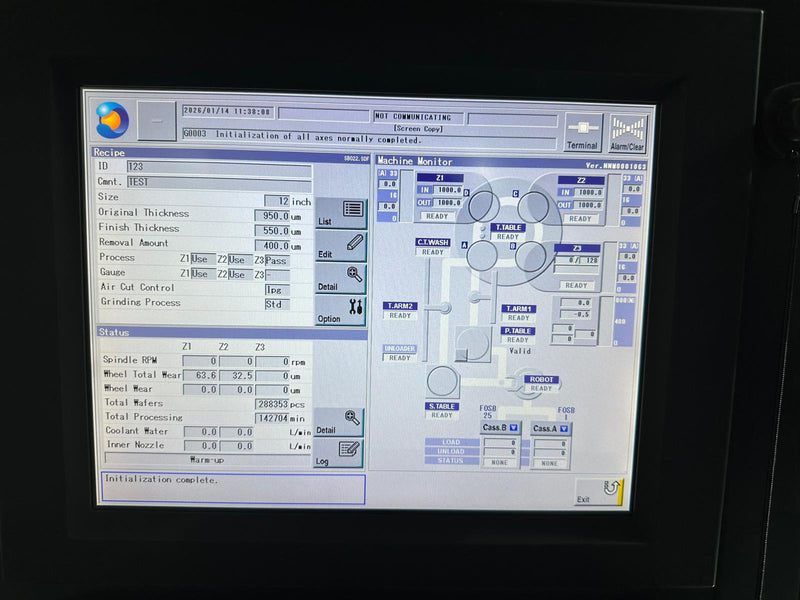This screenshot has height=600, width=800.
Task: Click the P.TABLE wafer graphic
Action: click(473, 345)
